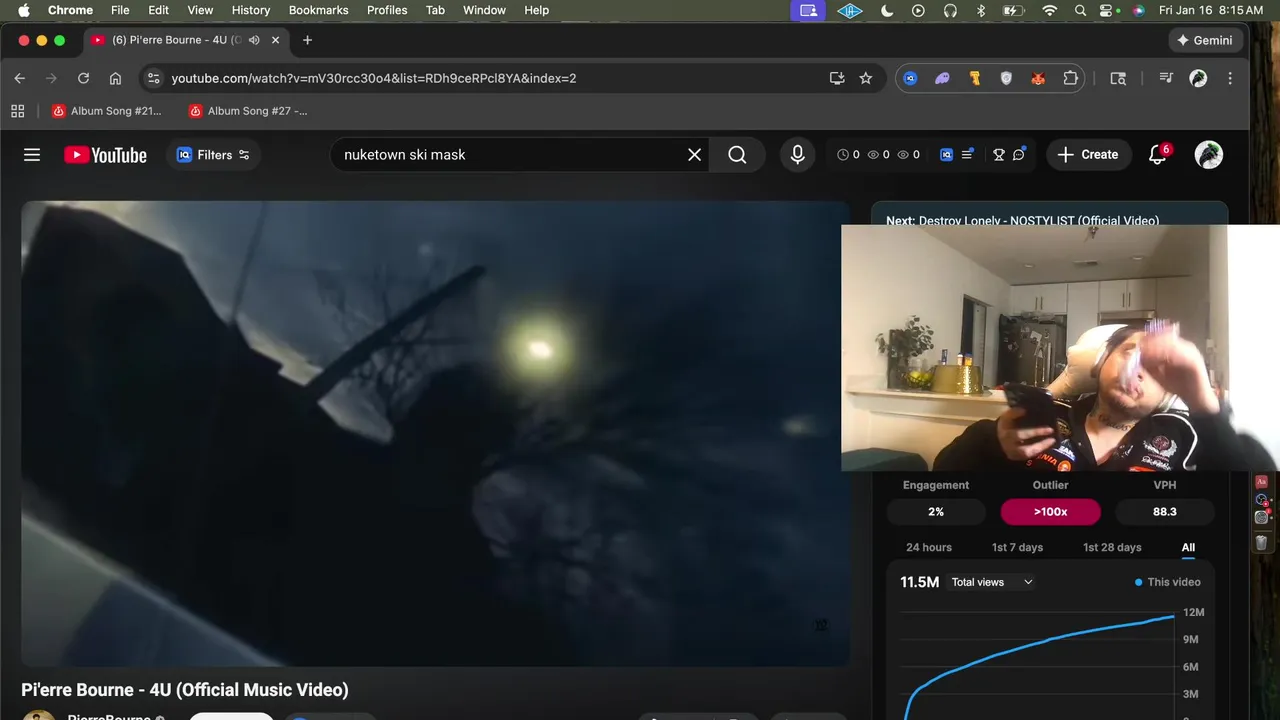Screen dimensions: 1280x720
Task: Open macOS Control Center
Action: tap(1108, 10)
